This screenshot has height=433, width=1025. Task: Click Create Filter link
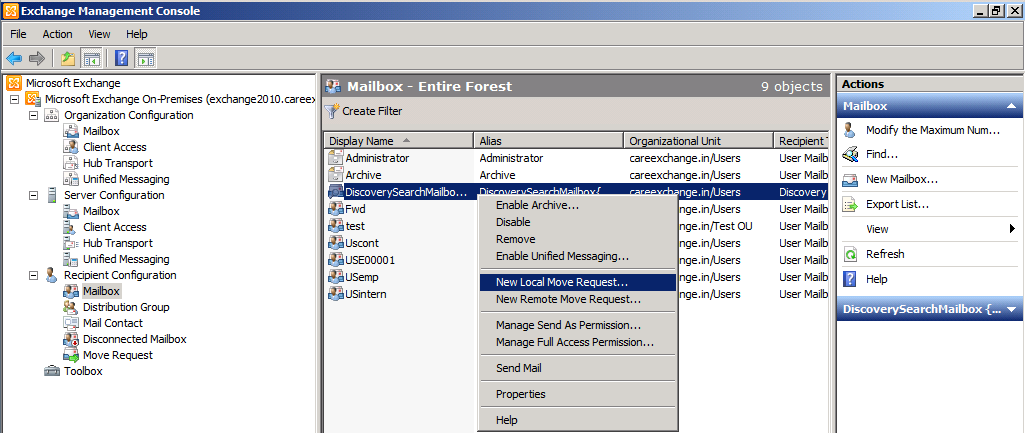[x=372, y=111]
